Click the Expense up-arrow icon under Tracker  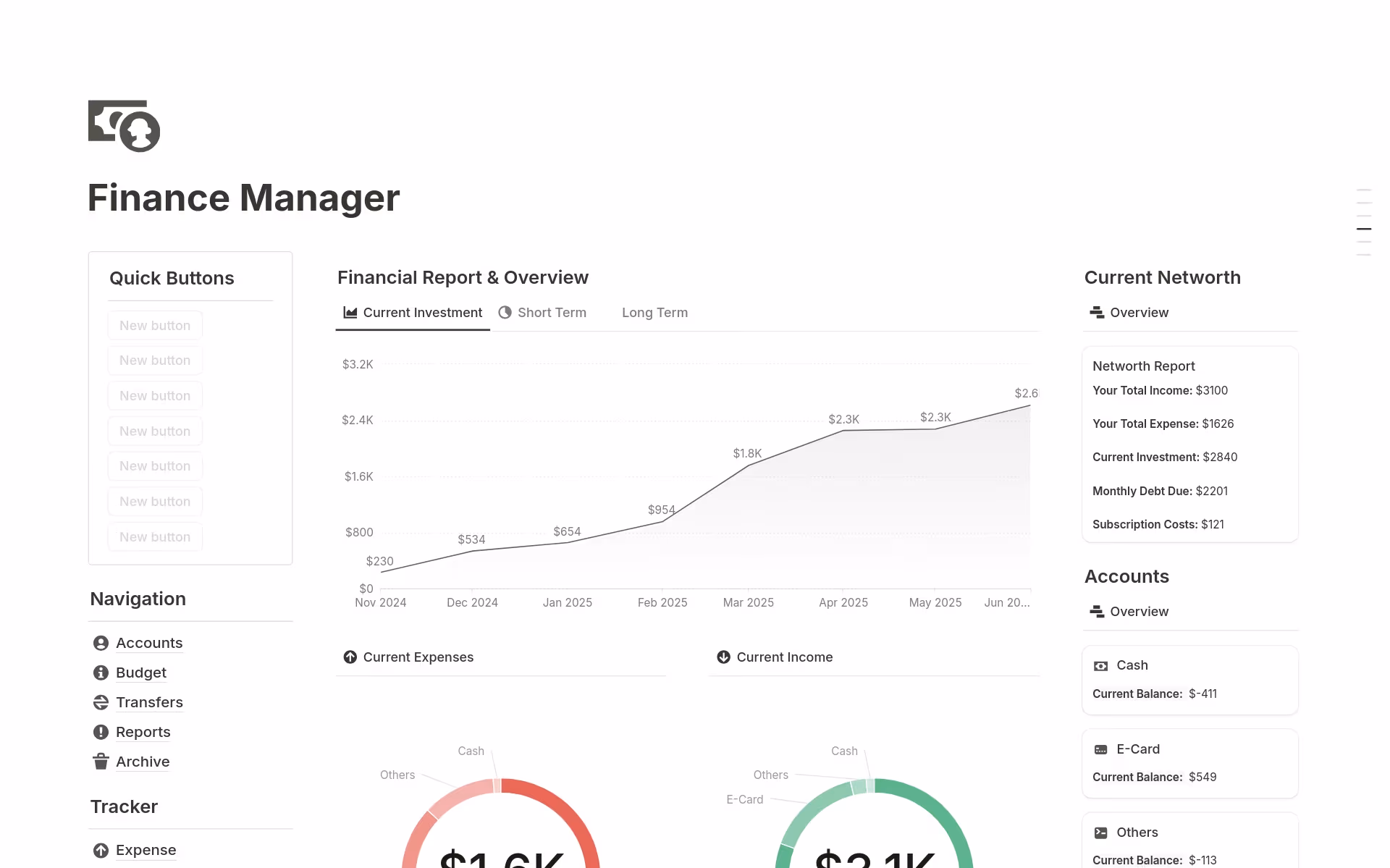click(101, 850)
